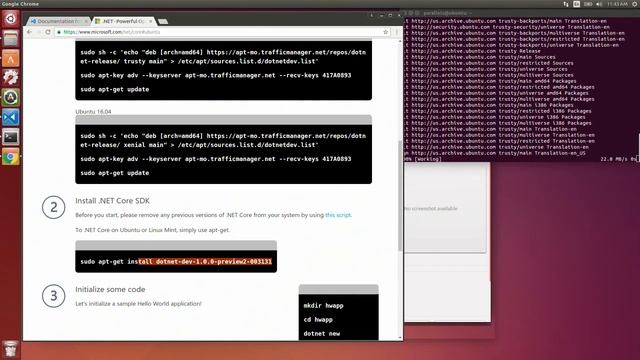Click the 'dotnet new' command line
This screenshot has width=640, height=360.
pyautogui.click(x=322, y=333)
